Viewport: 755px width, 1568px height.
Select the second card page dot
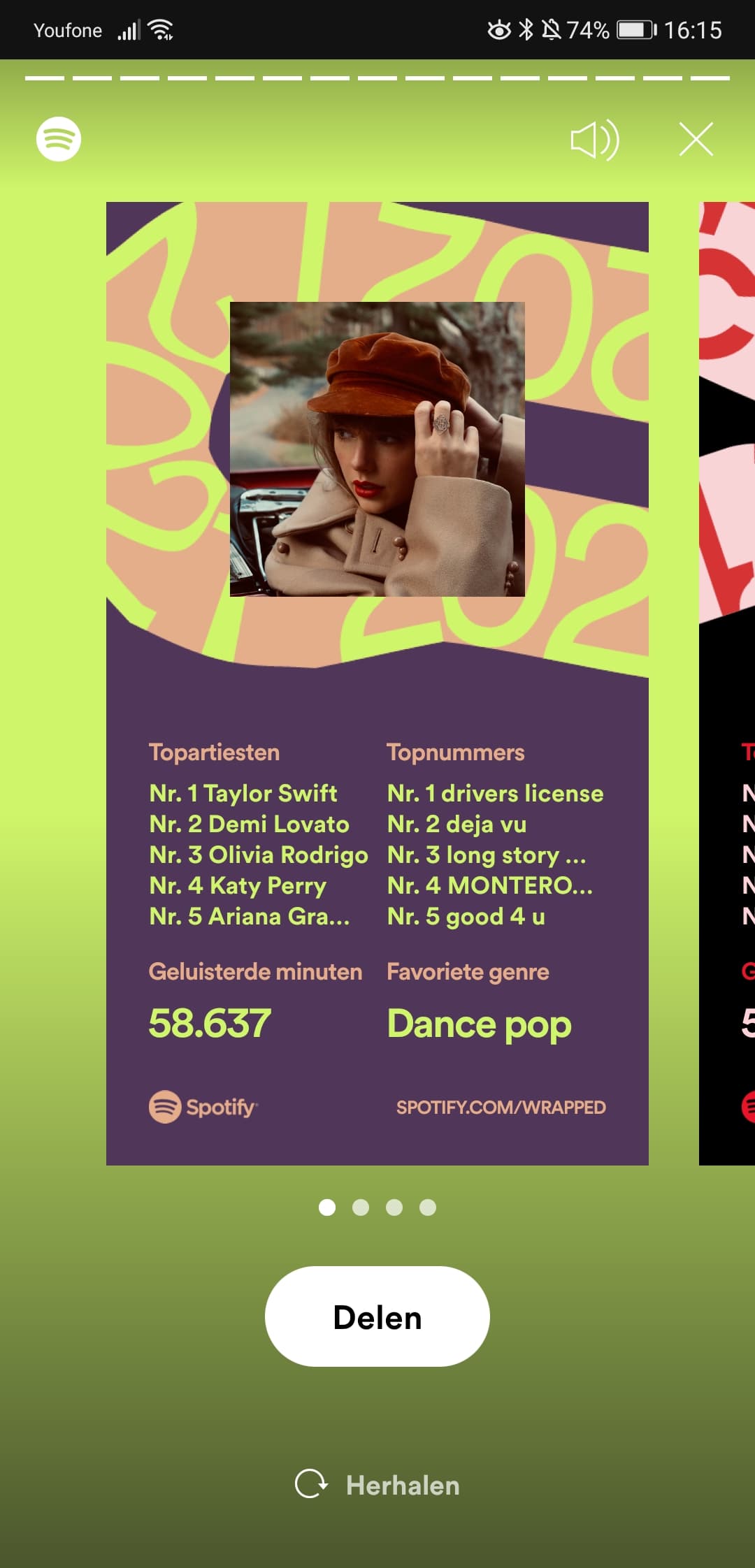tap(361, 1207)
